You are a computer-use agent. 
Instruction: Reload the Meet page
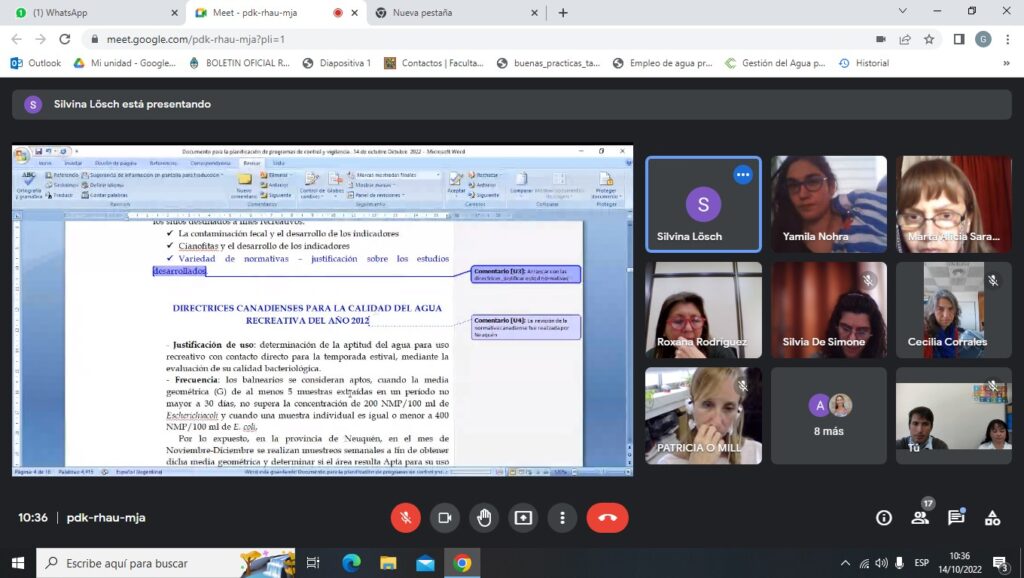[x=65, y=39]
